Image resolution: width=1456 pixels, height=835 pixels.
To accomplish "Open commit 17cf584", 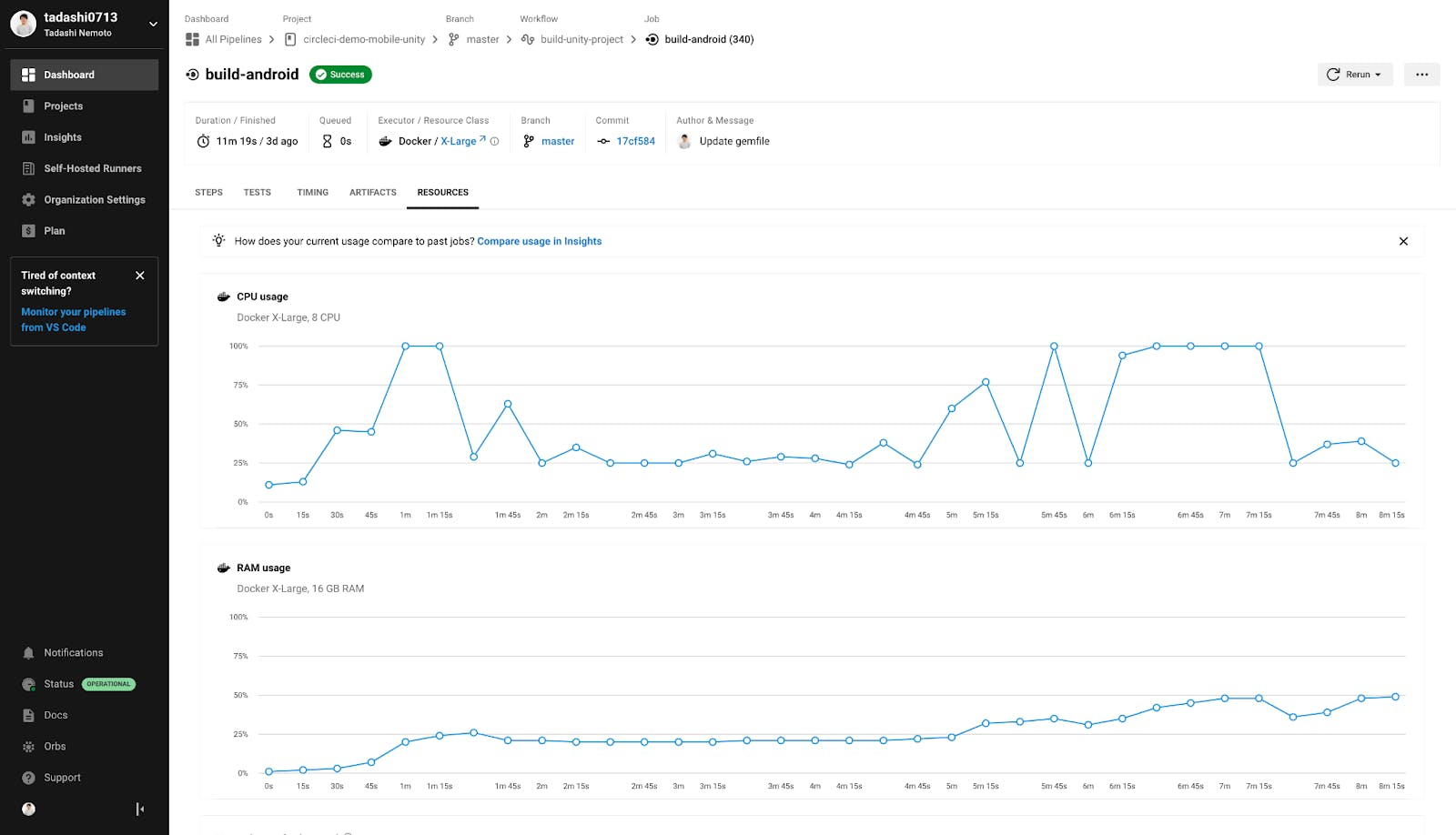I will (x=635, y=141).
